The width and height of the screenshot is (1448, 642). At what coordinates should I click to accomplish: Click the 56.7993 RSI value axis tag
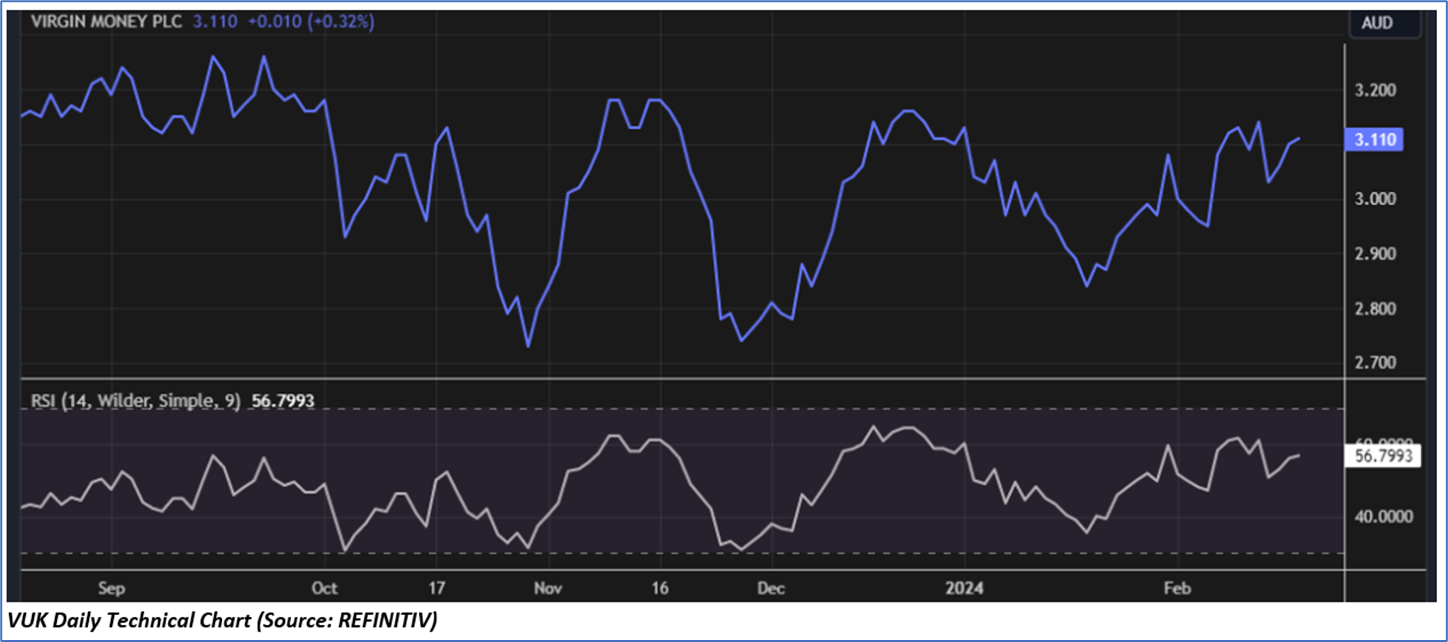1383,456
